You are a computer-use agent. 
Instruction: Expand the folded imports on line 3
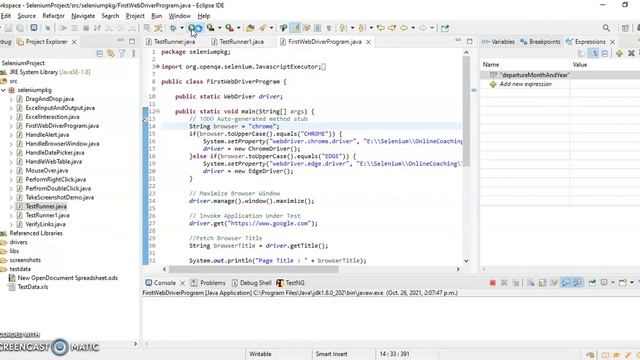[158, 67]
